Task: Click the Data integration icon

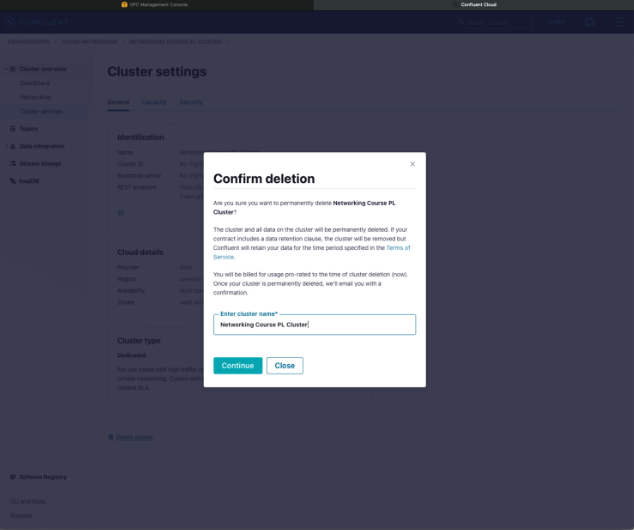Action: click(x=13, y=146)
